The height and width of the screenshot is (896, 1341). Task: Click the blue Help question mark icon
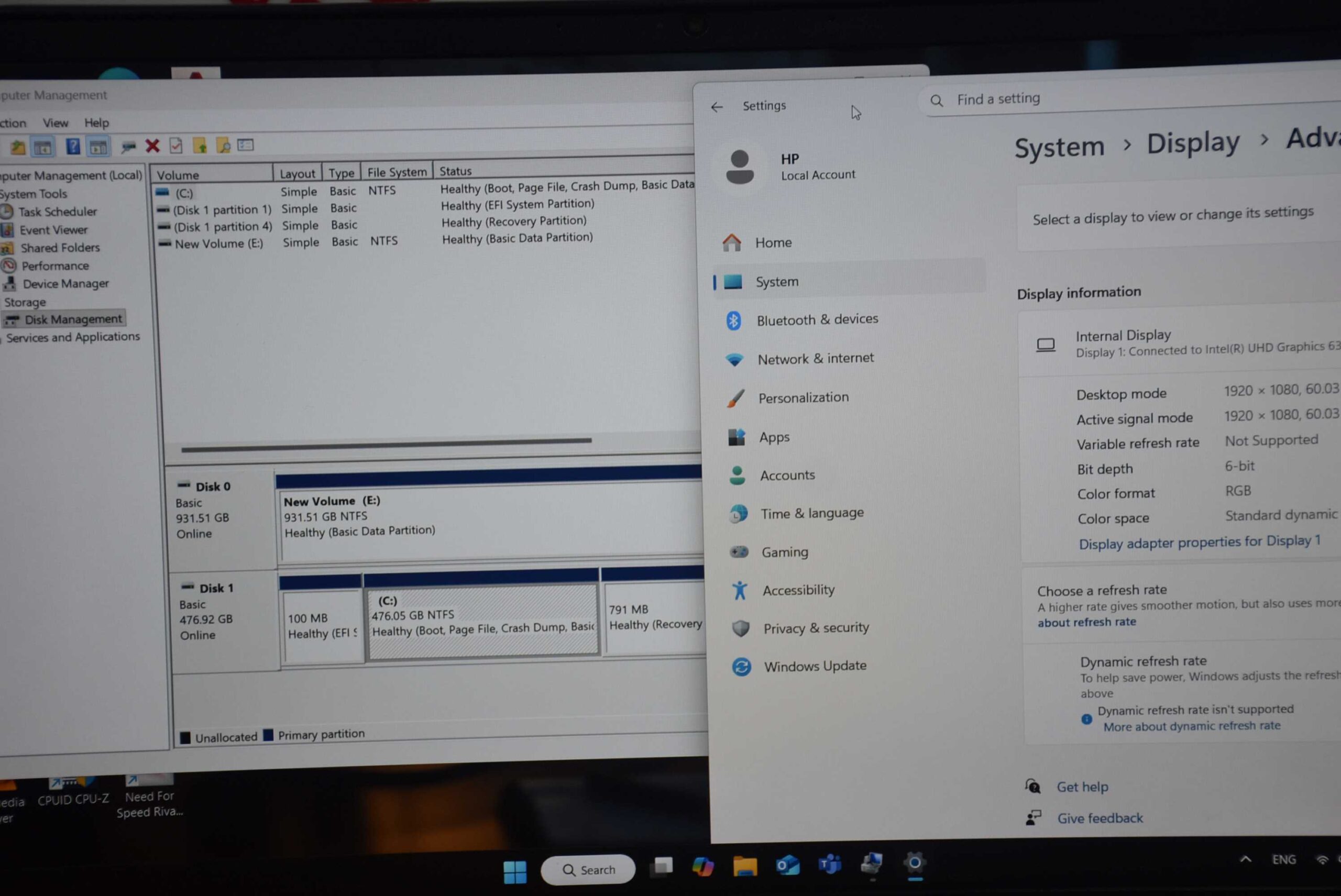pos(73,147)
